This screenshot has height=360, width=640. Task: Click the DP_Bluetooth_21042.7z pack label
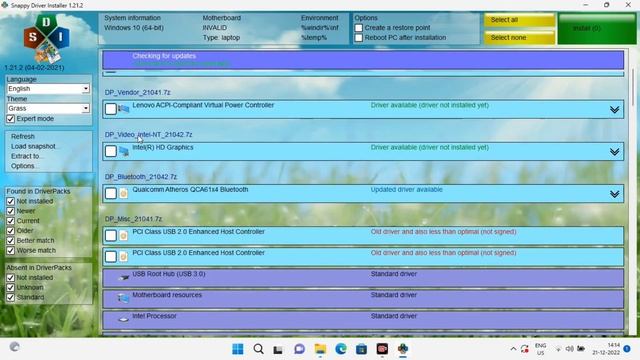point(141,177)
